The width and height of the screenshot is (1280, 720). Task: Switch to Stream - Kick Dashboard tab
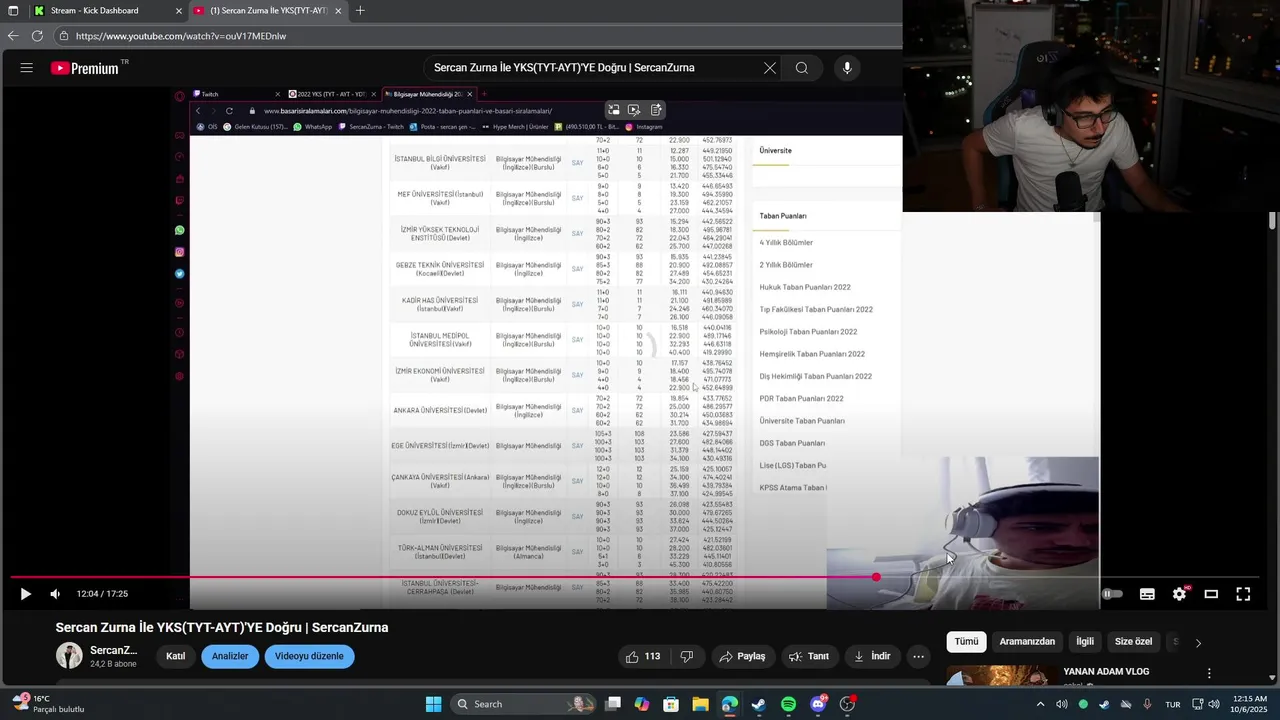(107, 10)
